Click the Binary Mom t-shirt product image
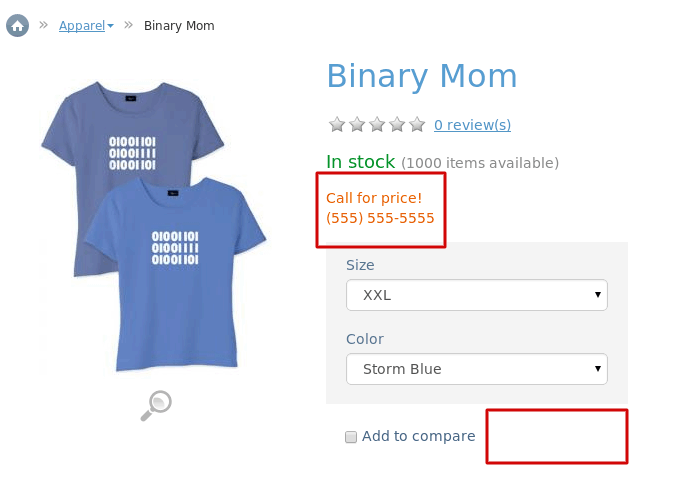The height and width of the screenshot is (477, 683). [x=154, y=227]
